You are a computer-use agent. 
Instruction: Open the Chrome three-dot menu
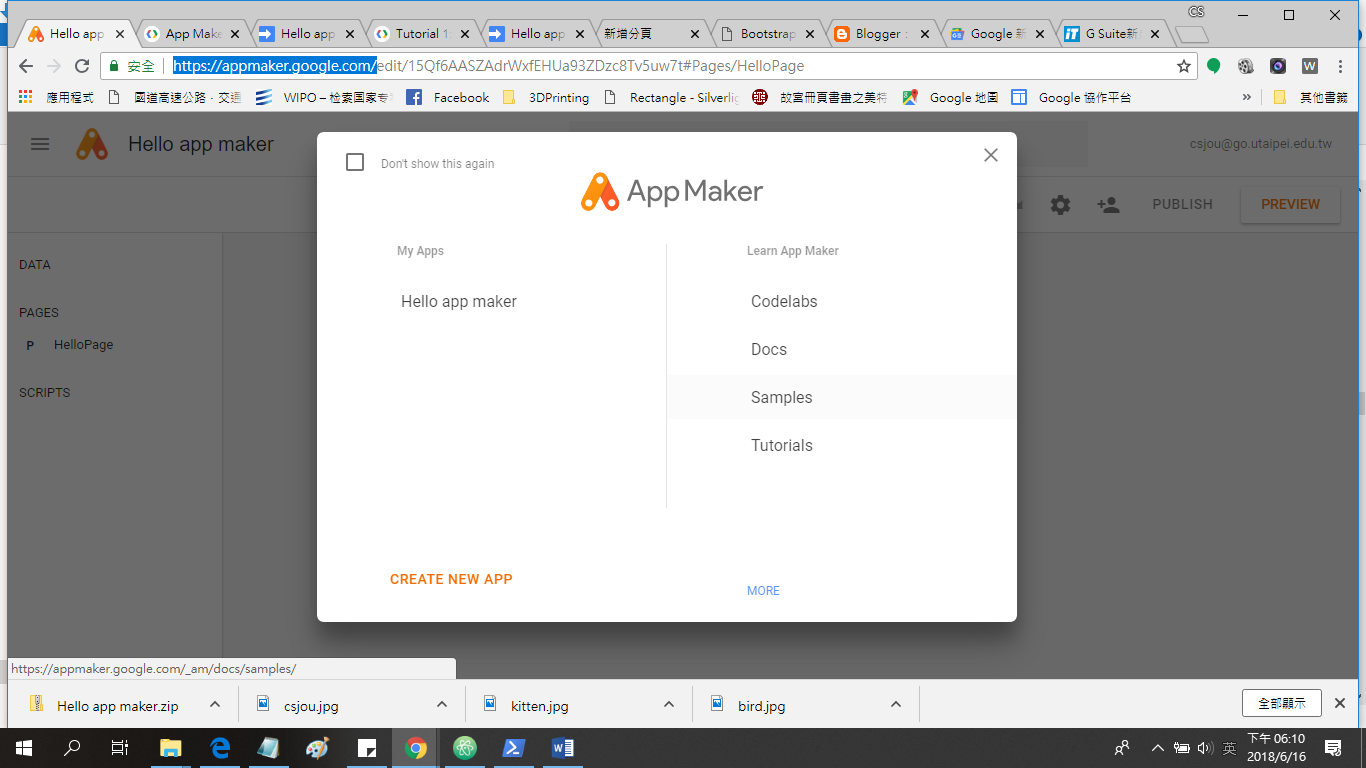coord(1342,66)
